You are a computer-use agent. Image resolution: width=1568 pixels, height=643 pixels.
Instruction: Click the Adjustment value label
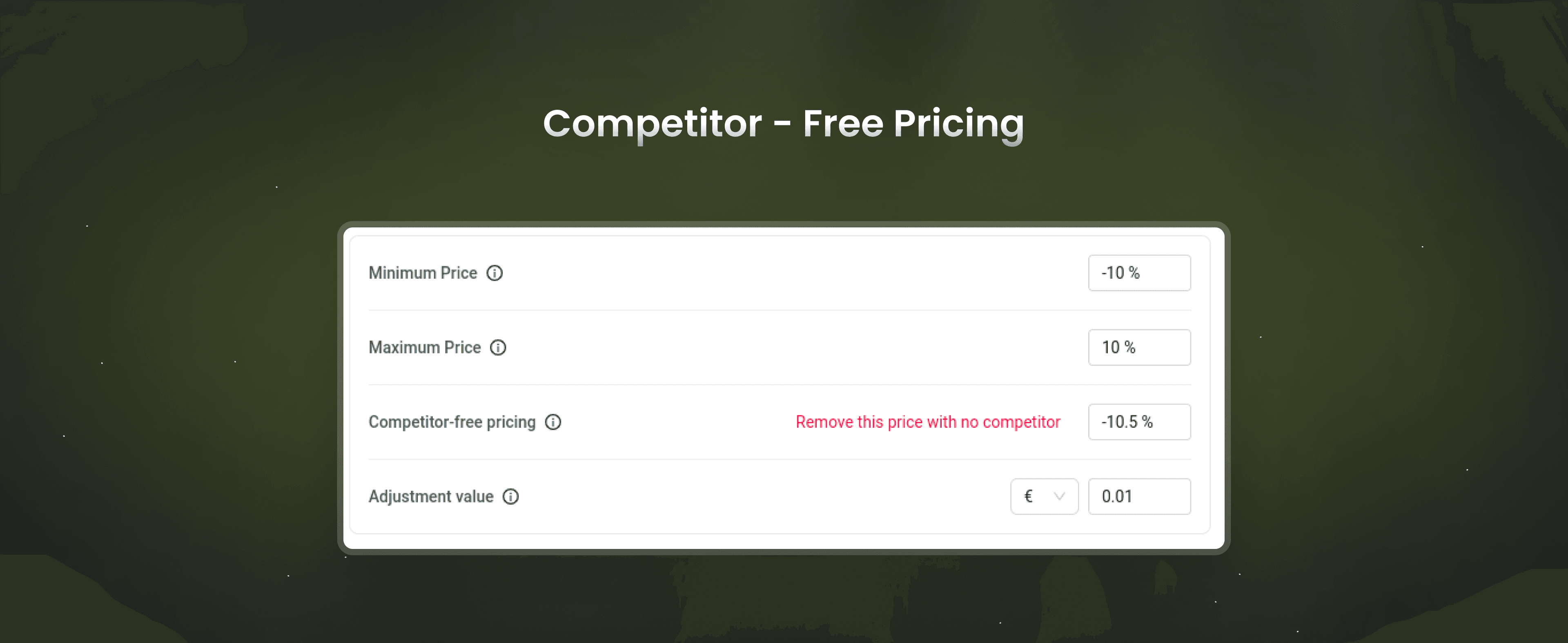tap(431, 497)
